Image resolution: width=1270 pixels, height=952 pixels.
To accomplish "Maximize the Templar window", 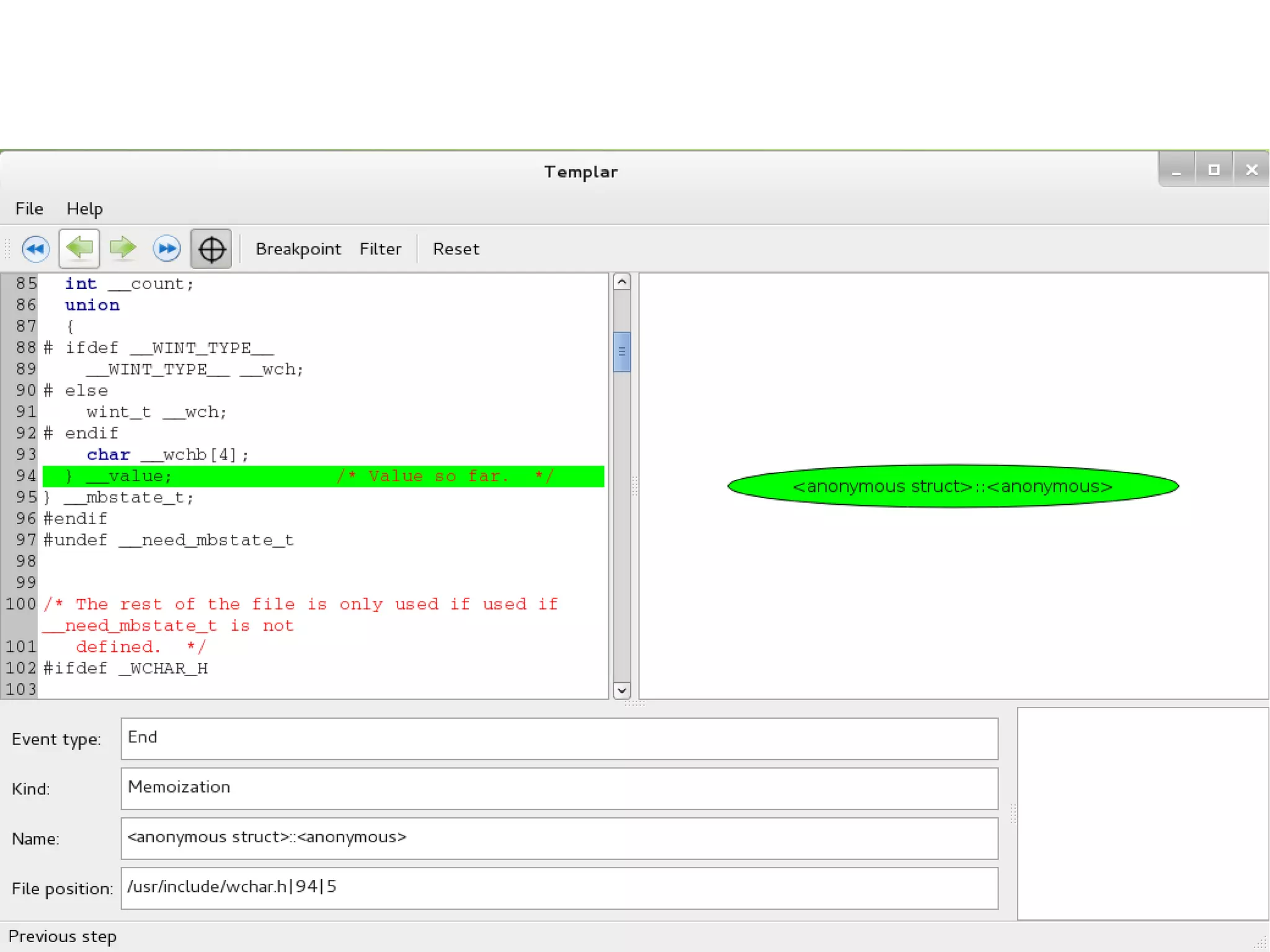I will [x=1214, y=169].
